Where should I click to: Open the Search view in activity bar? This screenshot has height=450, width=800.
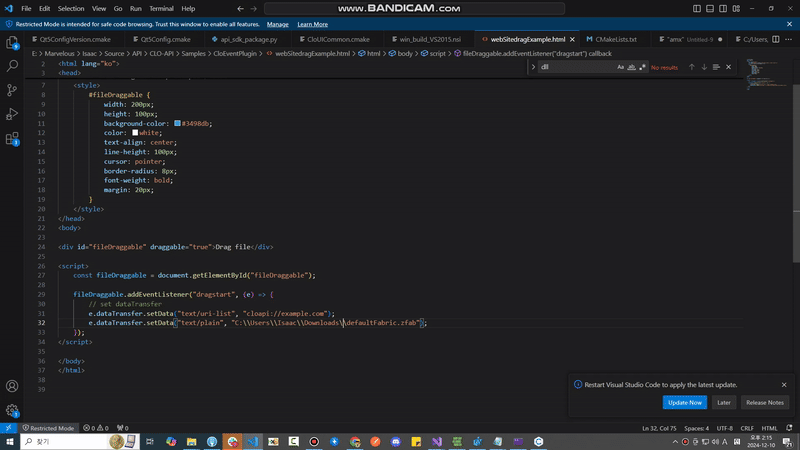click(12, 66)
